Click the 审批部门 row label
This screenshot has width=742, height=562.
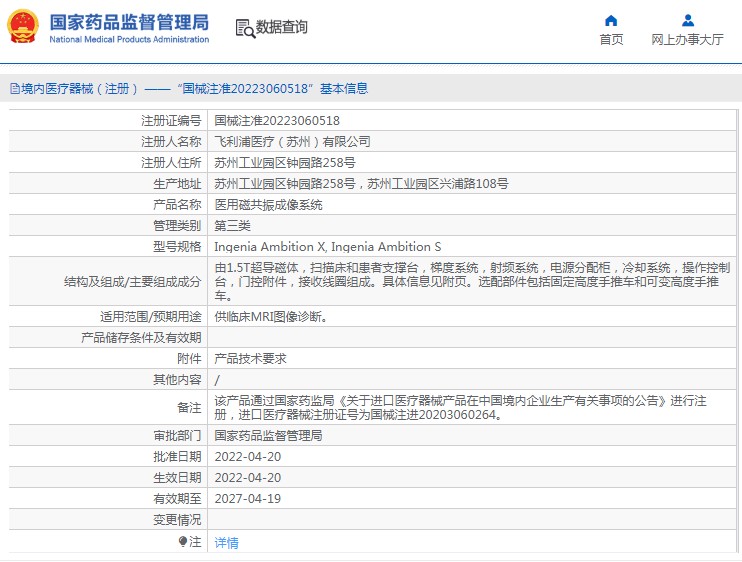coord(177,436)
